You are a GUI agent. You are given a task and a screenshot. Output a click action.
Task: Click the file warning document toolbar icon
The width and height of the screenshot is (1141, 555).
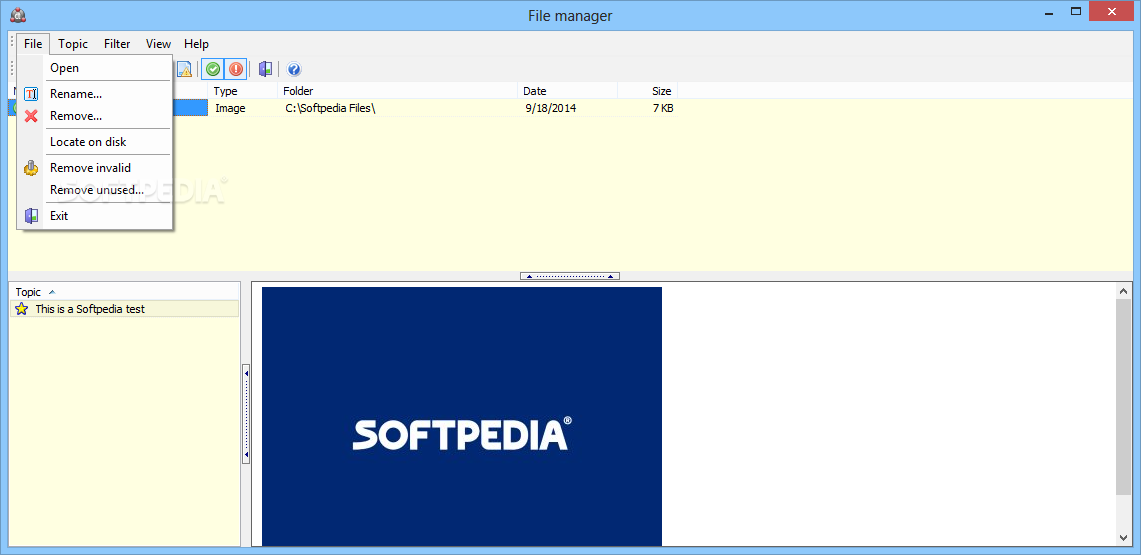point(184,69)
